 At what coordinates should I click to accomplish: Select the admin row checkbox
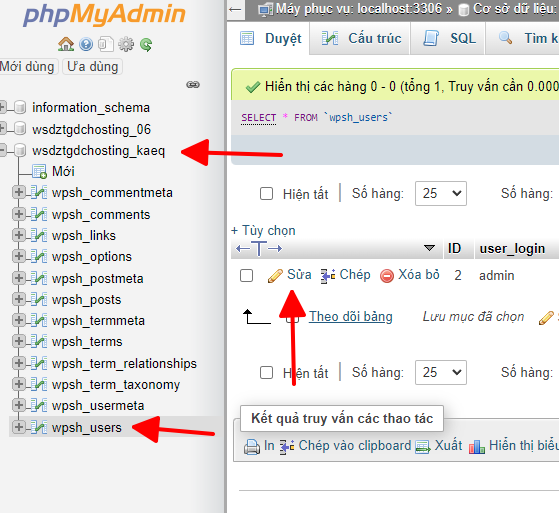tap(246, 276)
